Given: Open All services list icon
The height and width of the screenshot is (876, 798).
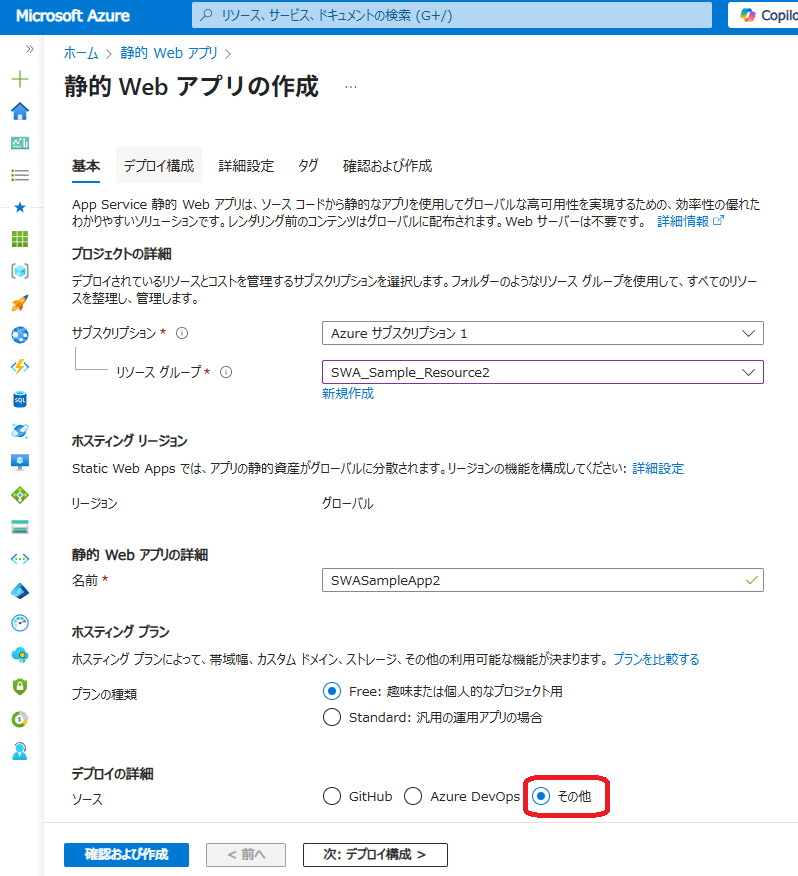Looking at the screenshot, I should coord(20,175).
